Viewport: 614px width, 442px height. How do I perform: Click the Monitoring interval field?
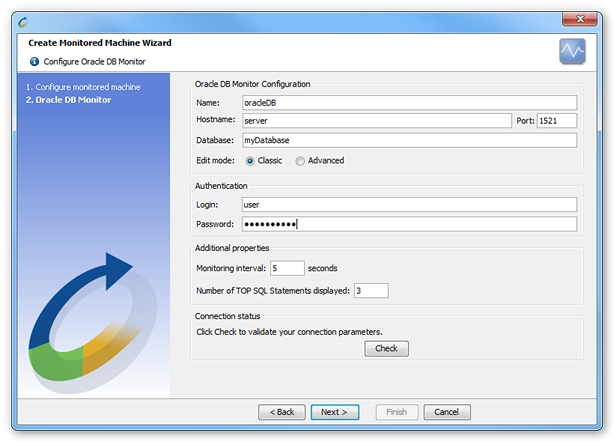[287, 268]
